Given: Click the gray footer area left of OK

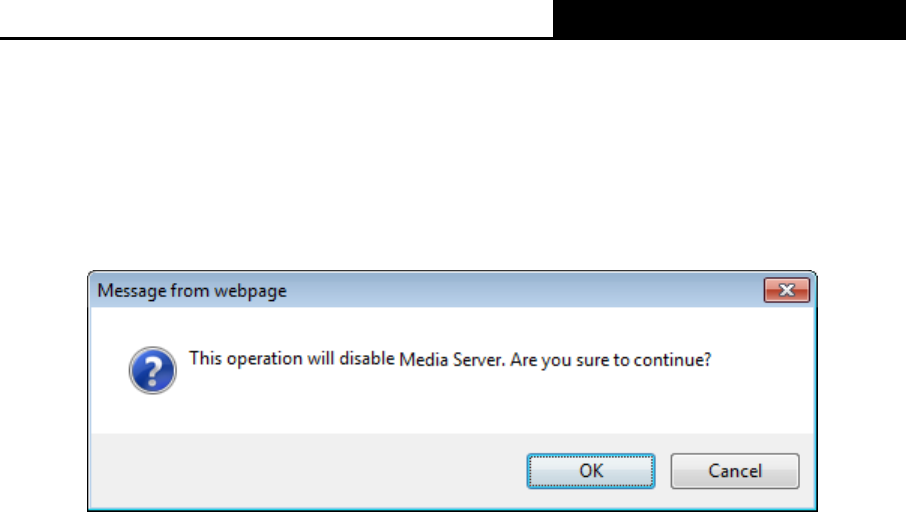Looking at the screenshot, I should pyautogui.click(x=300, y=470).
